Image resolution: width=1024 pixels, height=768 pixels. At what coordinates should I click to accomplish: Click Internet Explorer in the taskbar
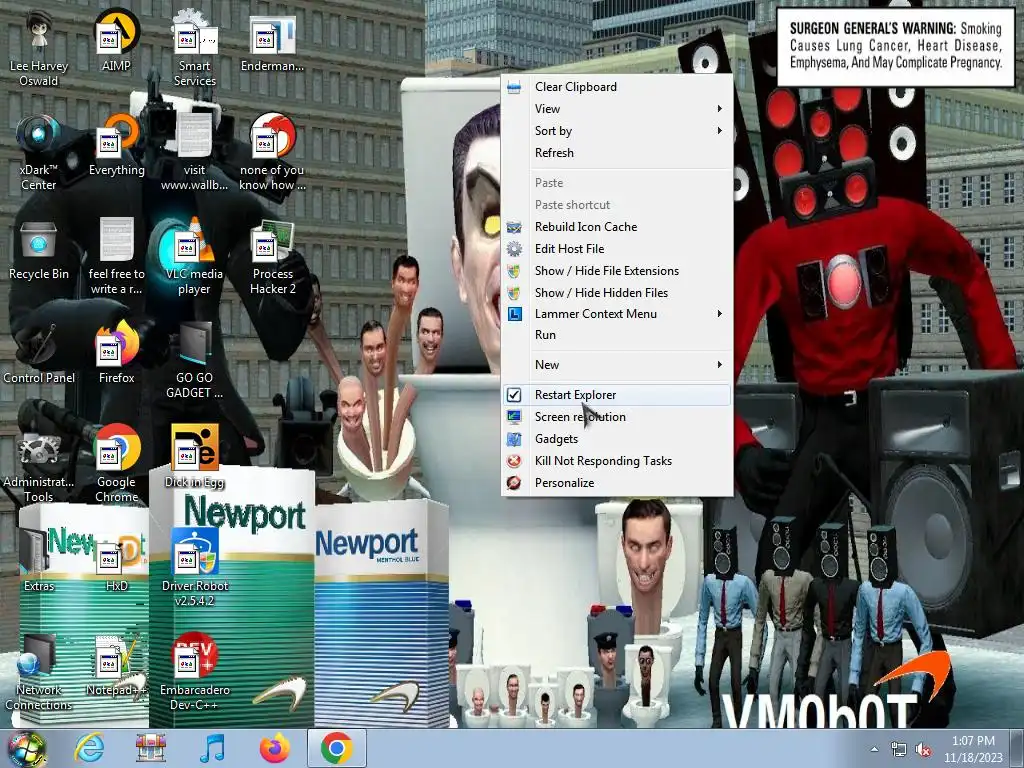pyautogui.click(x=89, y=748)
